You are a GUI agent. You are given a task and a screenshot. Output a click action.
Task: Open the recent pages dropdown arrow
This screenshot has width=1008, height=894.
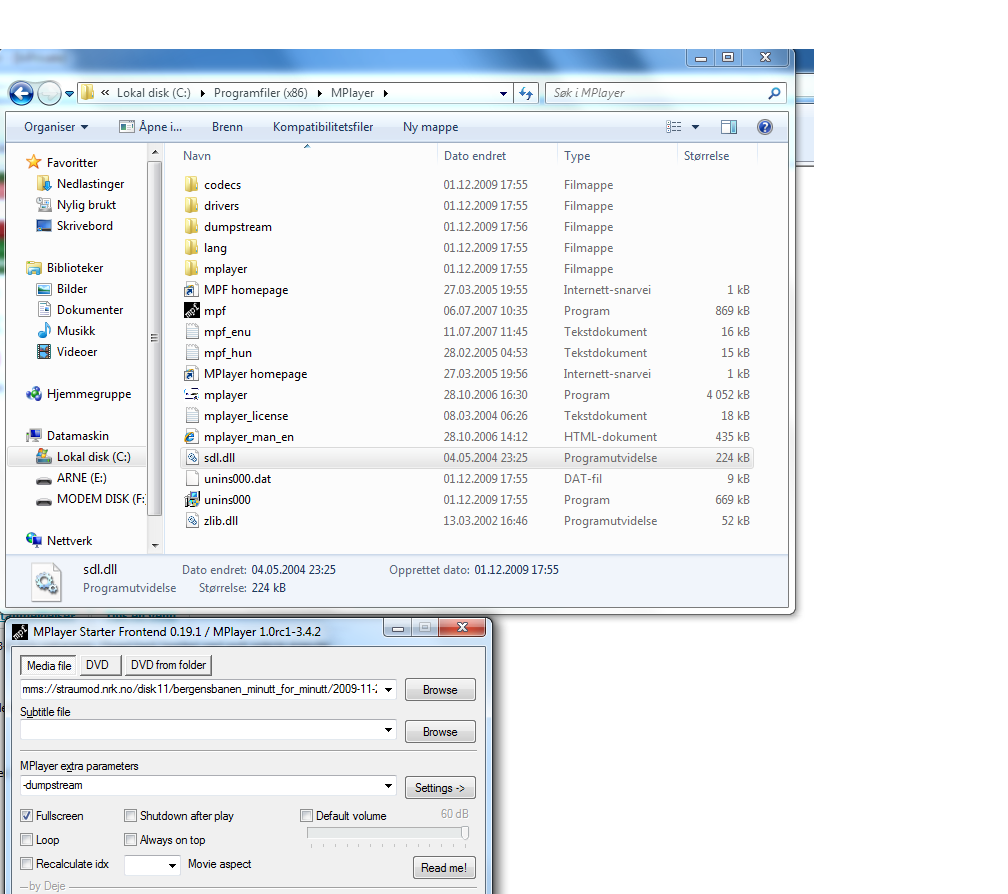pos(69,94)
